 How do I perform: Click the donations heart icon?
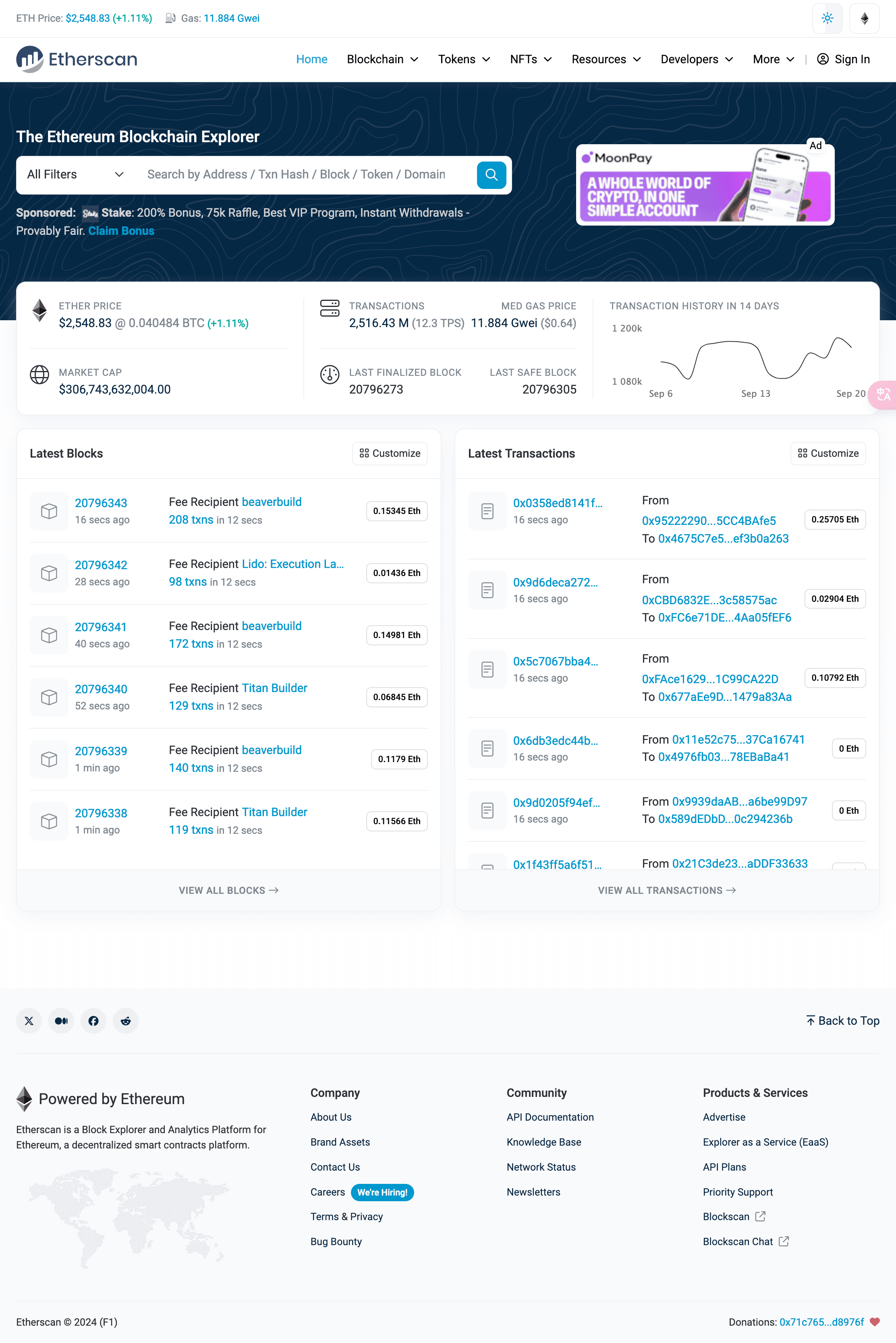[874, 1321]
